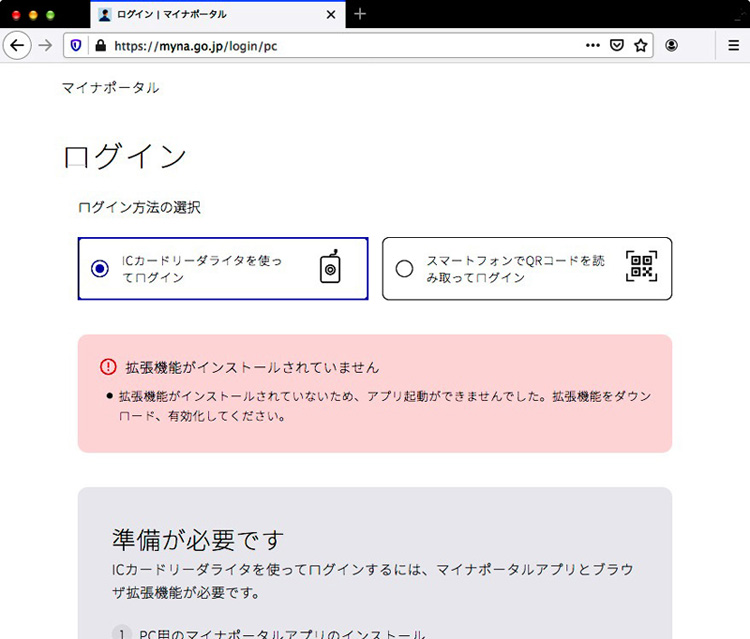This screenshot has width=750, height=639.
Task: Bookmark this page with the star icon
Action: coord(641,45)
